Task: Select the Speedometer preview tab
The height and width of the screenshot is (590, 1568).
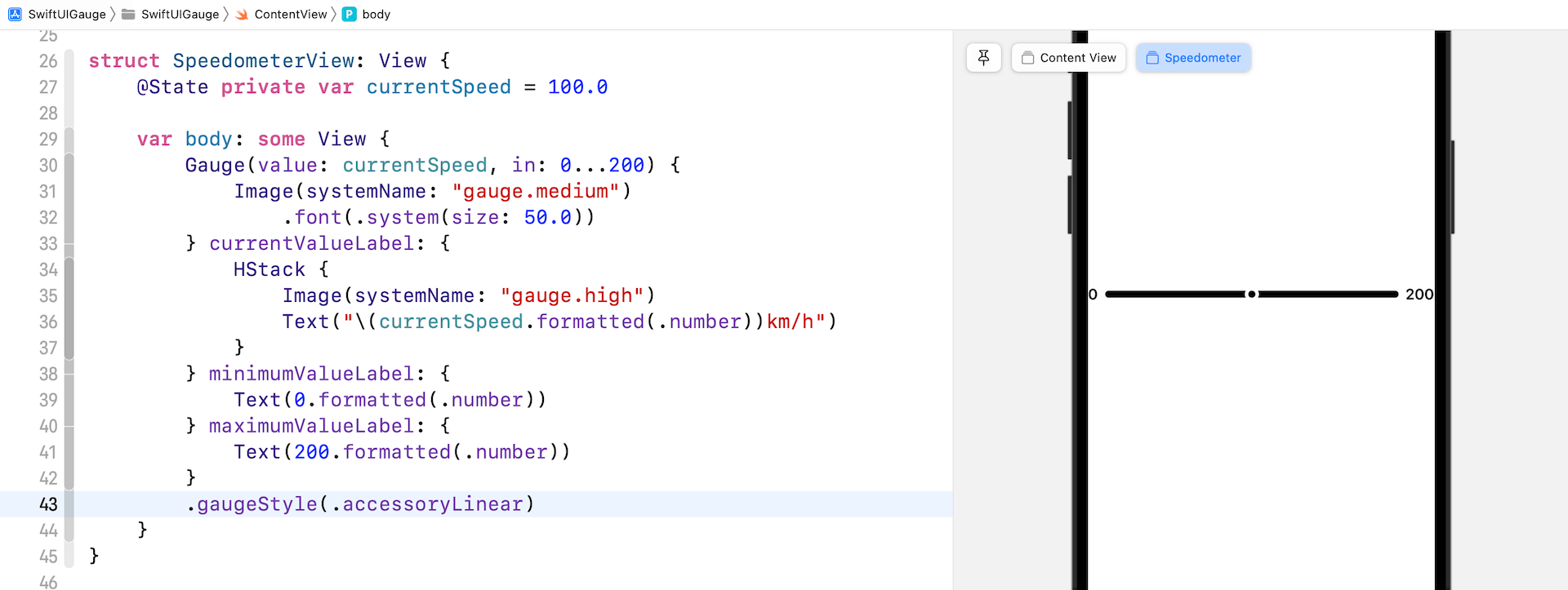Action: coord(1193,58)
